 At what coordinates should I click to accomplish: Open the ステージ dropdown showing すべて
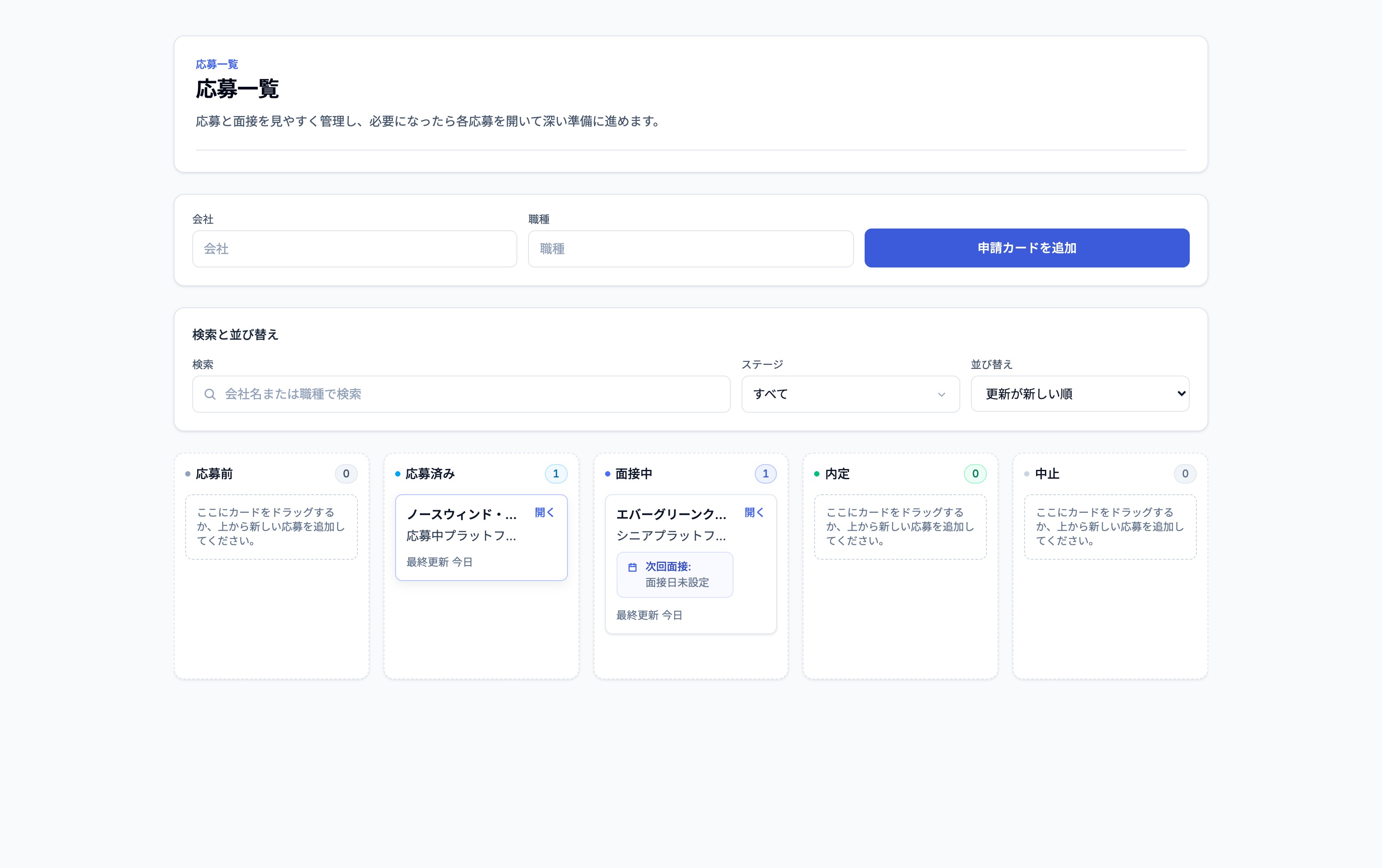(850, 394)
